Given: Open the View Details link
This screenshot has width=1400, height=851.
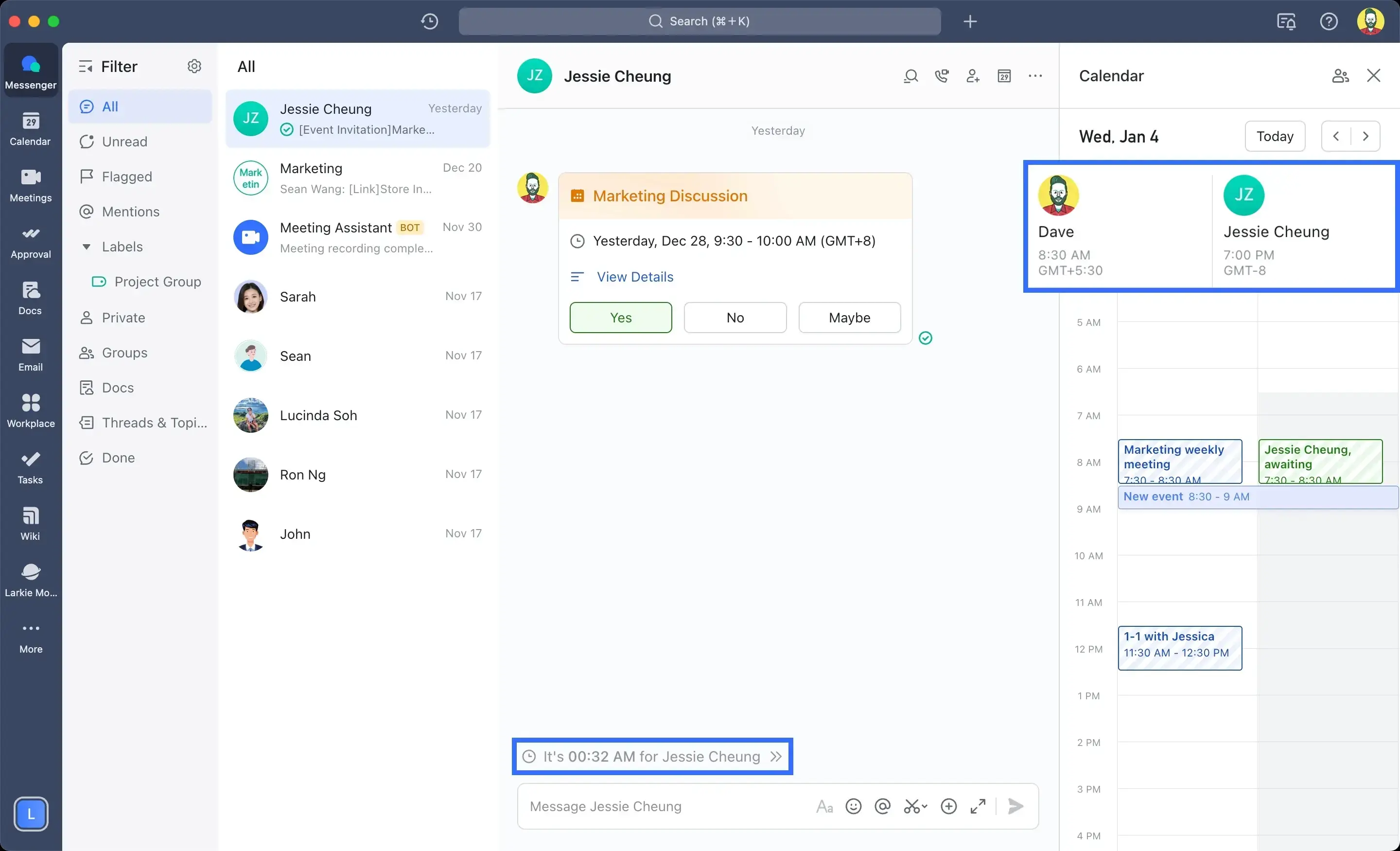Looking at the screenshot, I should tap(635, 277).
